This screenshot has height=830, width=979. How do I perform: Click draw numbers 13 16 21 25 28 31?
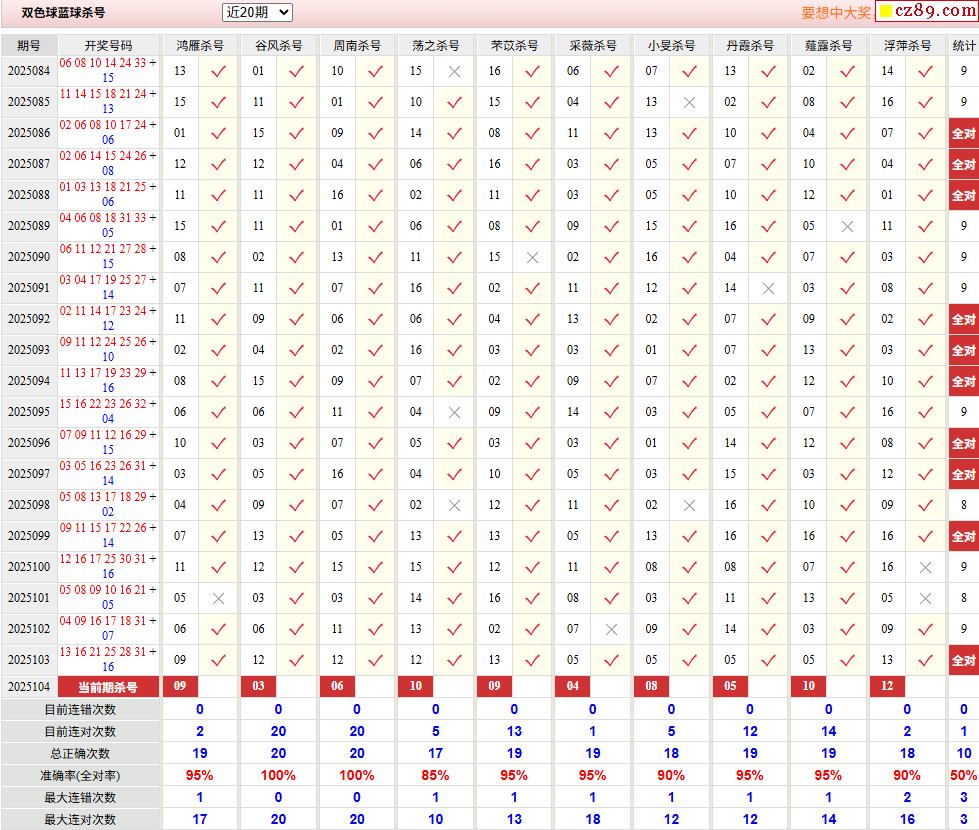[x=103, y=652]
